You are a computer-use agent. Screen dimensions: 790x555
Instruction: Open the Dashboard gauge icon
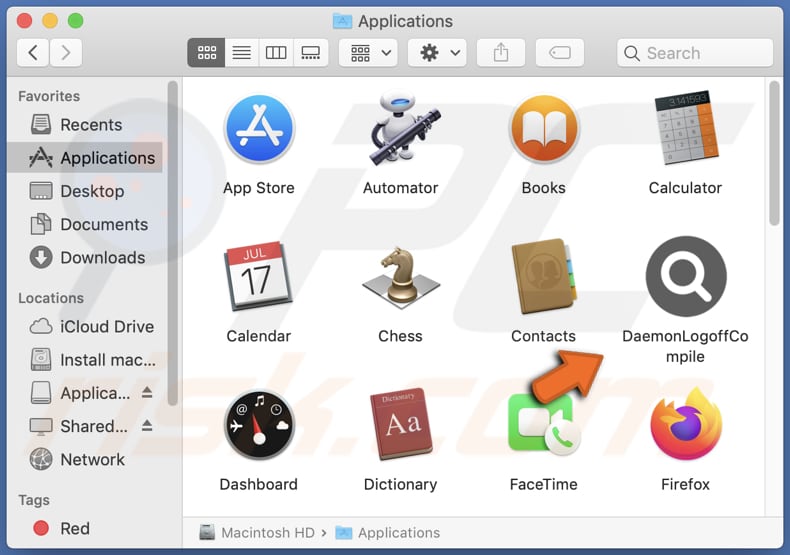pos(259,425)
